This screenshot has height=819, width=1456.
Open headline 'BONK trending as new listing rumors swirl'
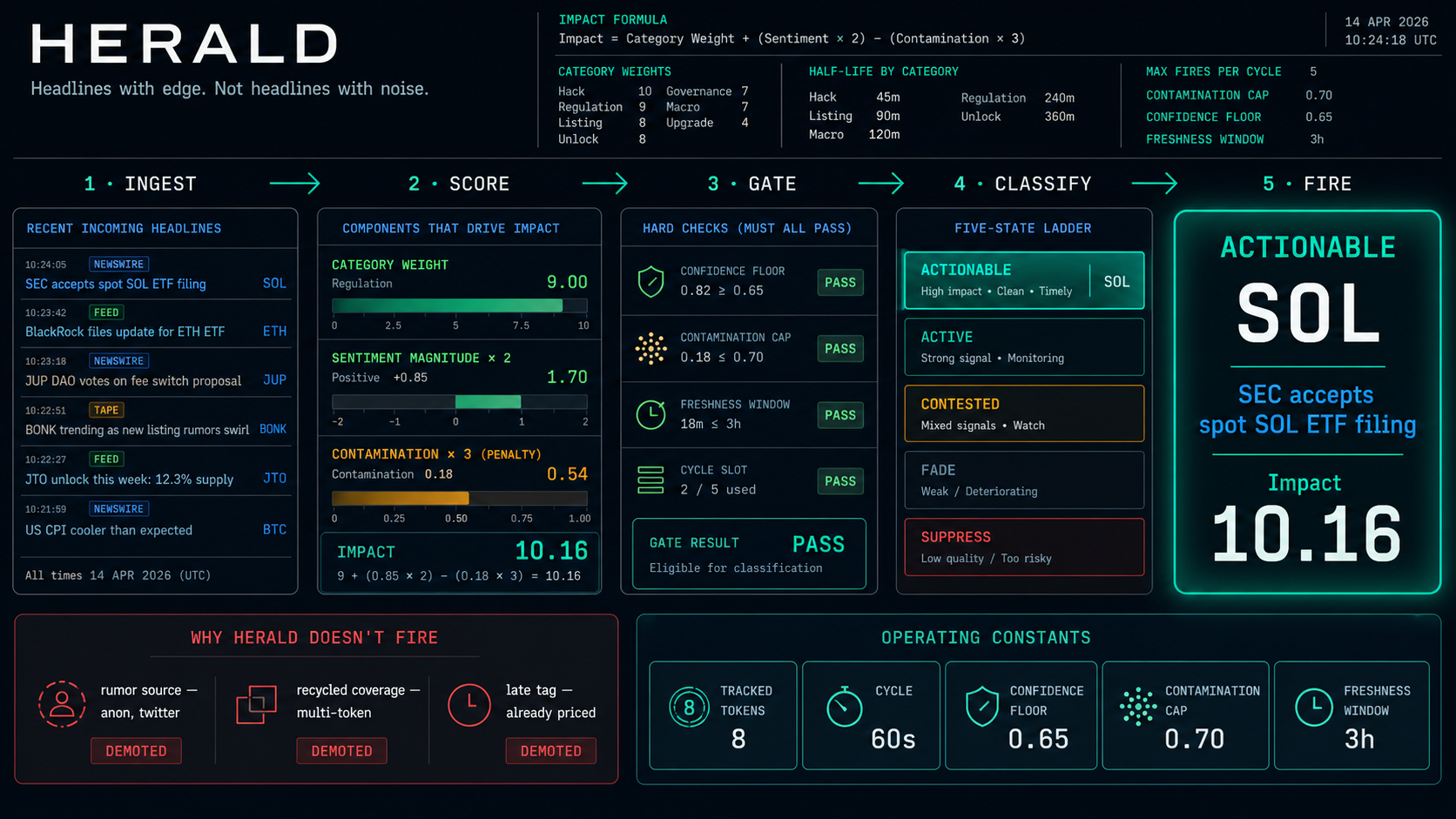click(x=137, y=429)
